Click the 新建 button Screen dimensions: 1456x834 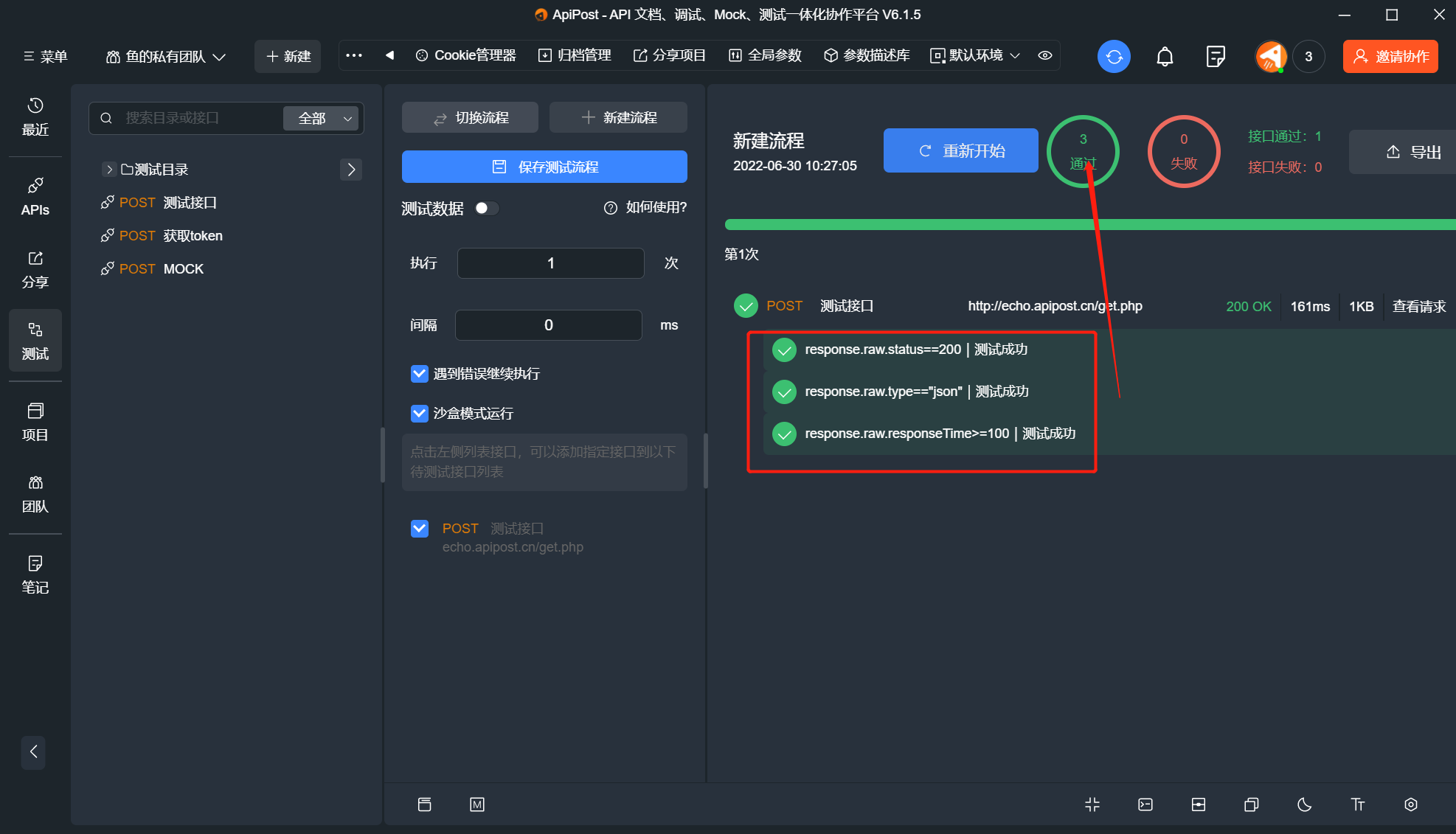coord(288,56)
